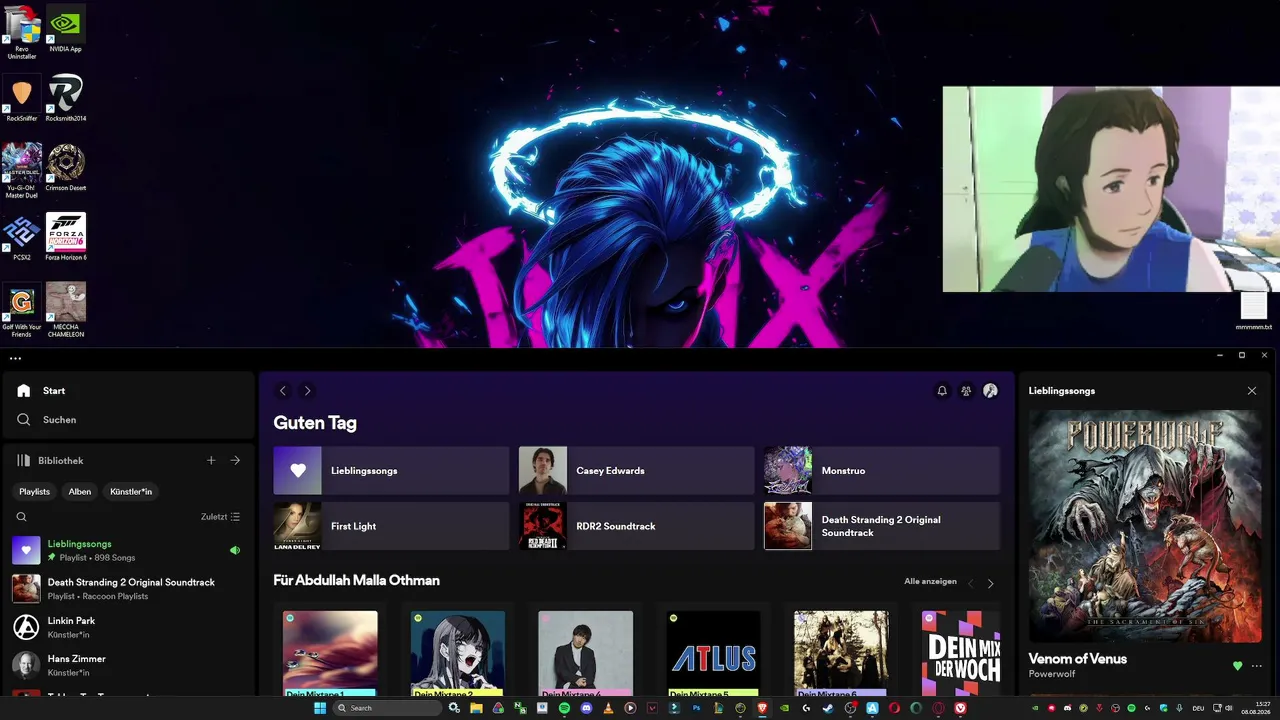
Task: Navigate forward with the right arrow
Action: (307, 391)
